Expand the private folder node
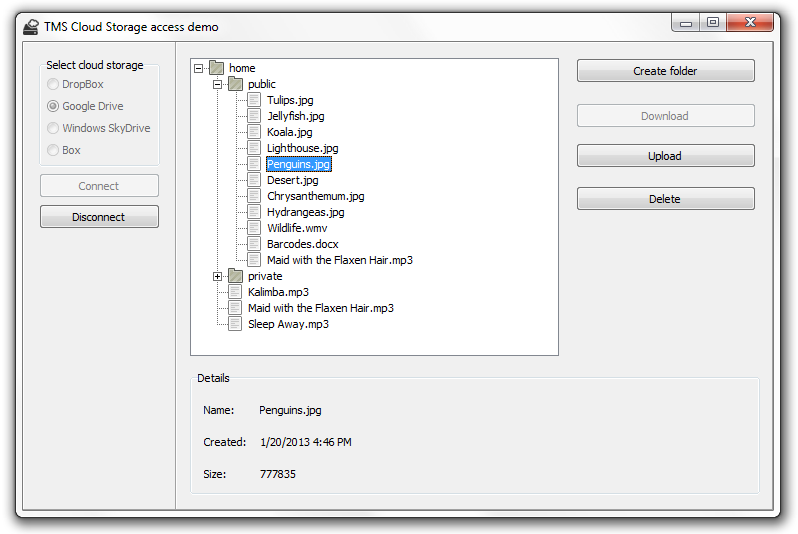The height and width of the screenshot is (534, 798). click(217, 276)
